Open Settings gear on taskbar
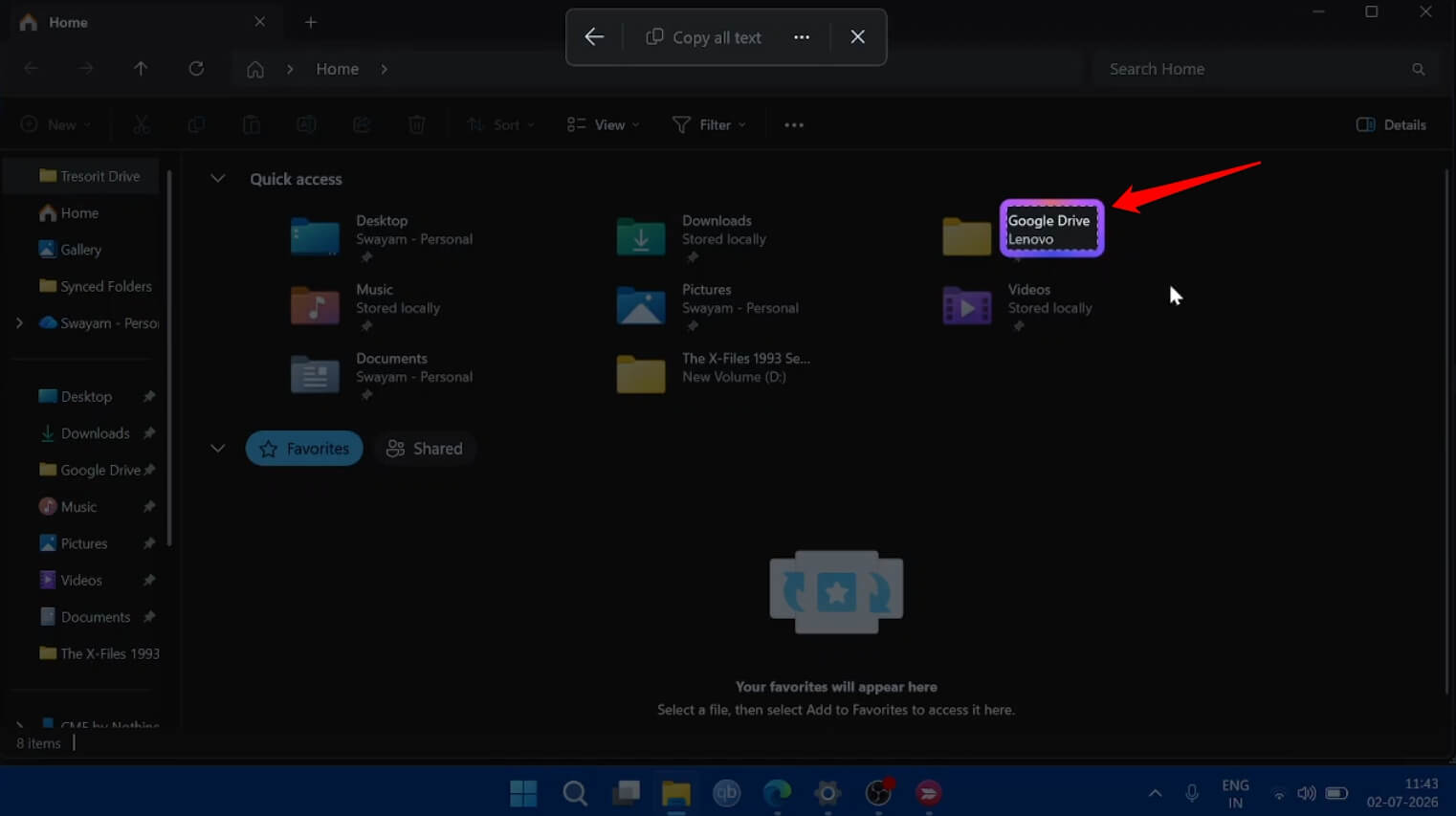 [827, 793]
